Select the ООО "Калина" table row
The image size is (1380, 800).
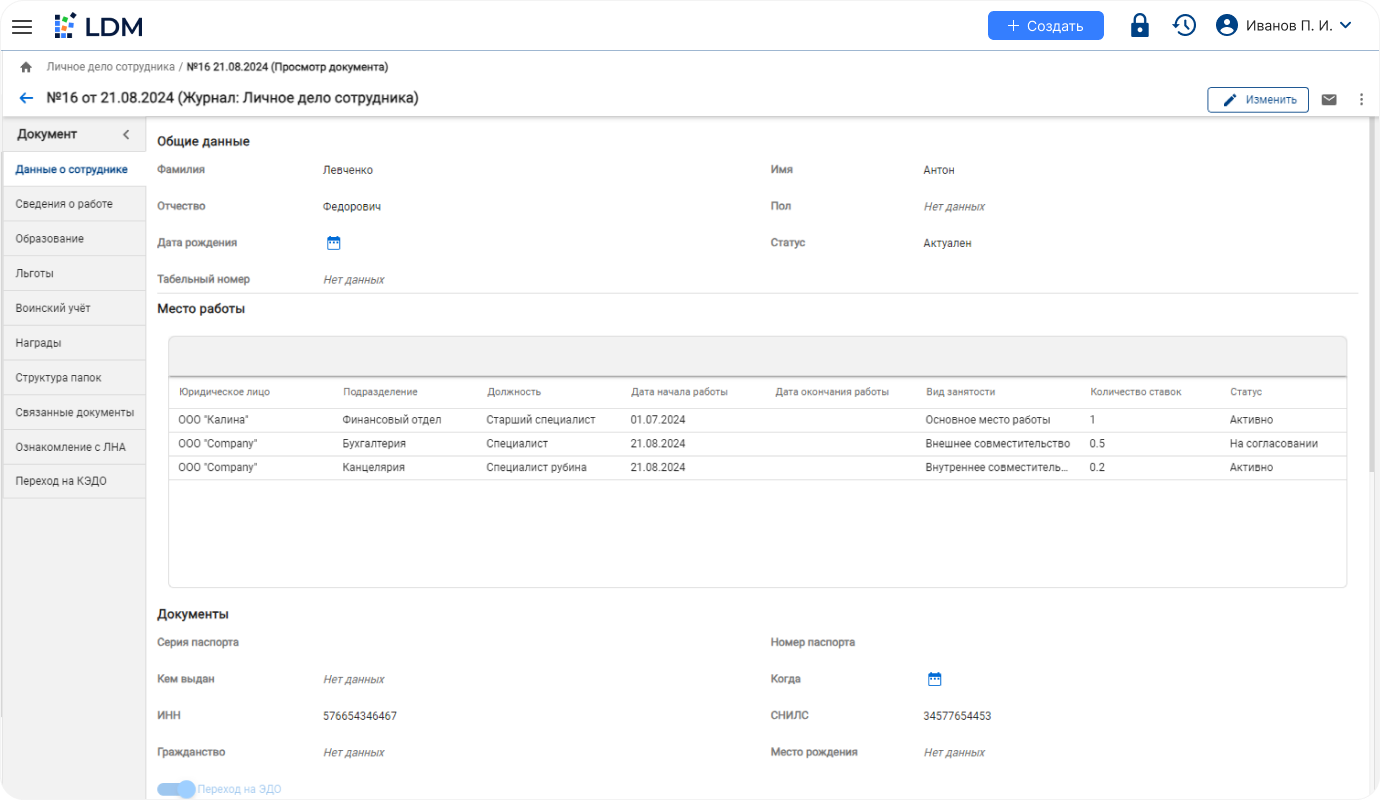pos(757,420)
